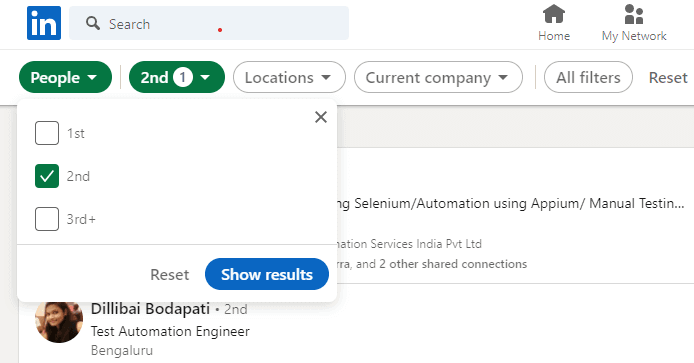Click the Selenium/Automation headline text
Viewport: 694px width, 363px height.
511,203
